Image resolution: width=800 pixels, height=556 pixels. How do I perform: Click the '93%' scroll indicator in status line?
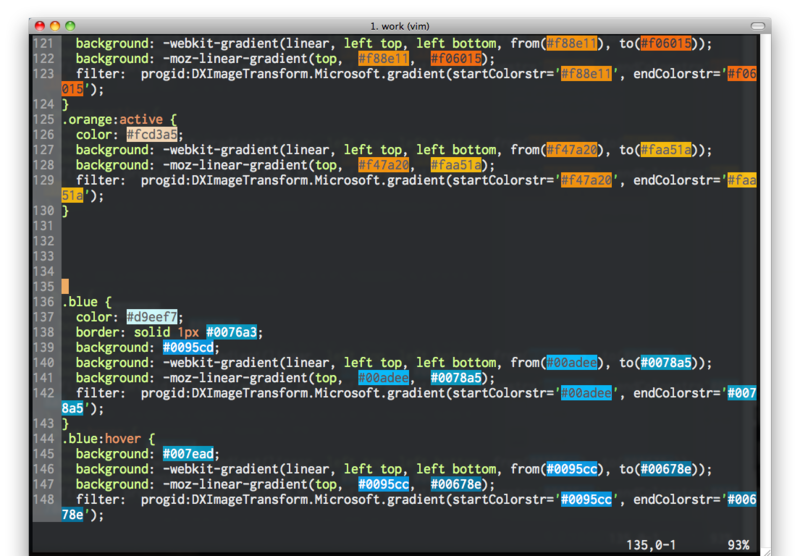pyautogui.click(x=738, y=545)
